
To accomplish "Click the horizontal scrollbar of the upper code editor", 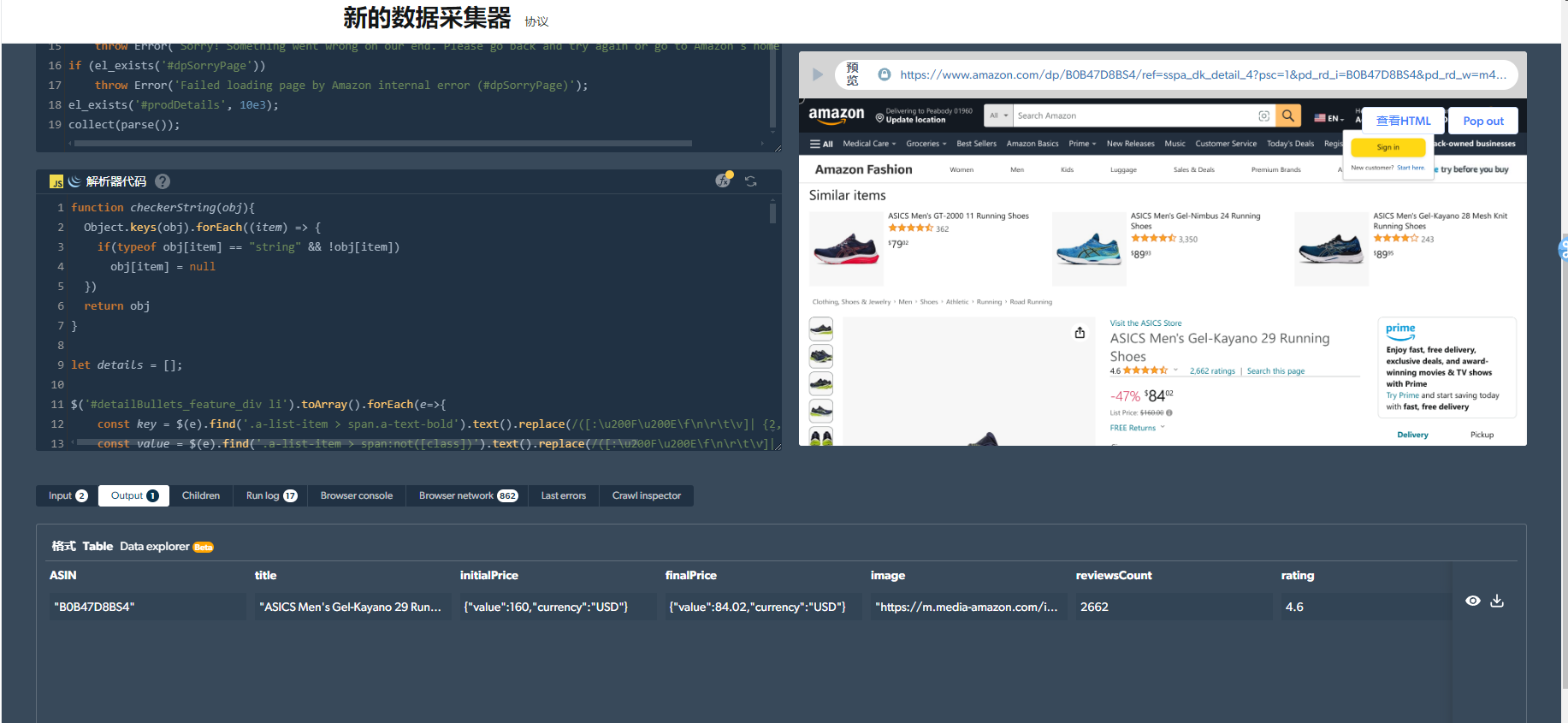I will pos(383,144).
